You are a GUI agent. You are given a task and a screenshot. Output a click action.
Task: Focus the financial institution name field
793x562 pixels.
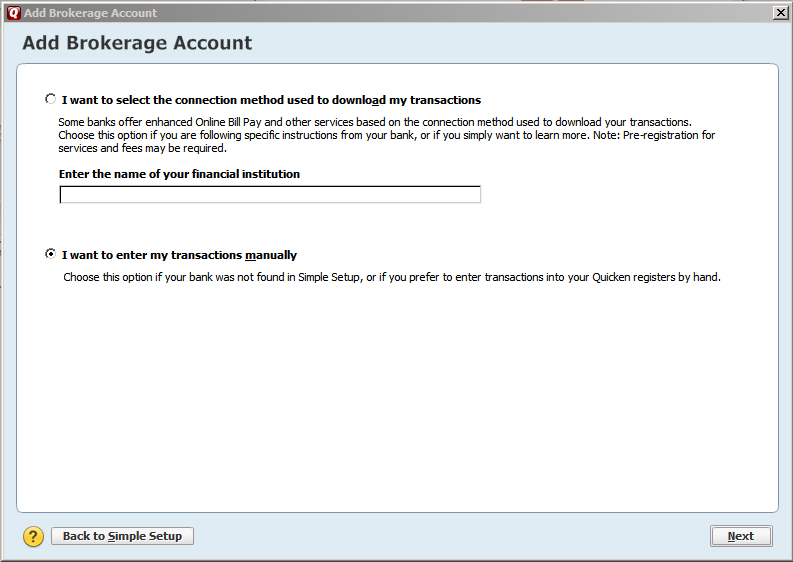tap(270, 195)
